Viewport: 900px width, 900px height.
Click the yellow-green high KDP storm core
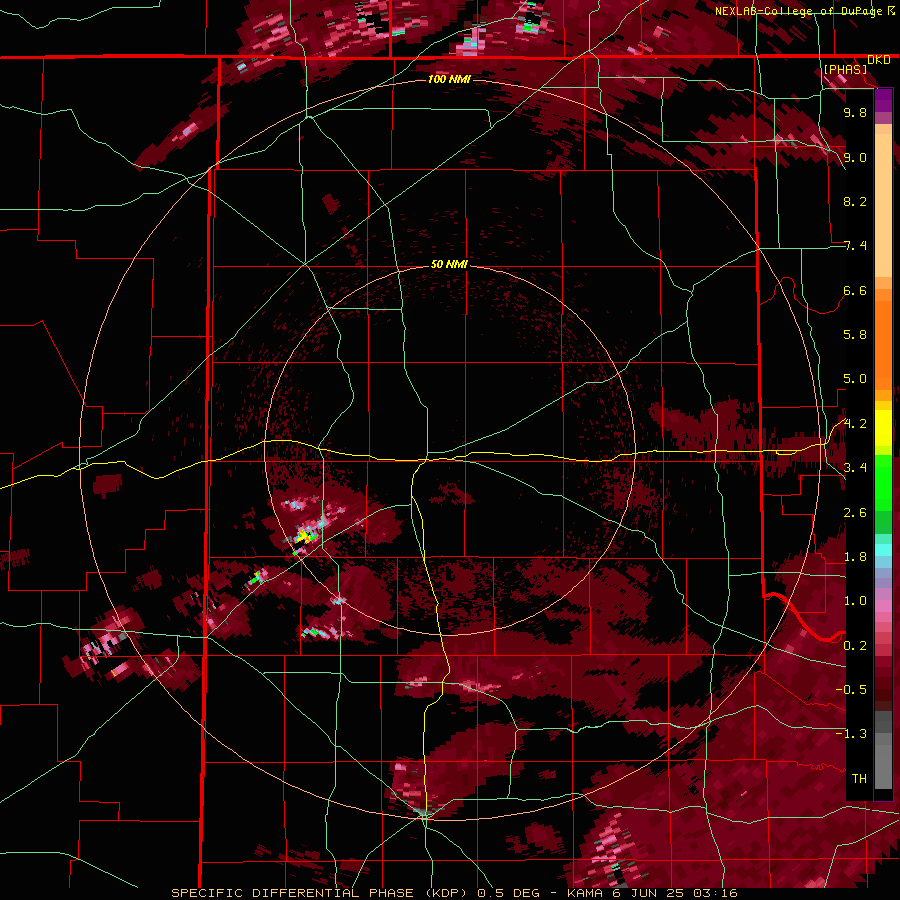pyautogui.click(x=305, y=537)
